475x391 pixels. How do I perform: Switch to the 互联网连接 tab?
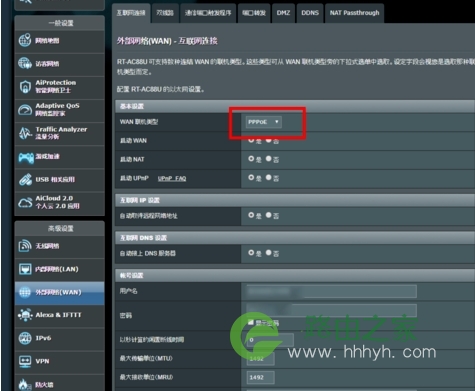[x=131, y=13]
